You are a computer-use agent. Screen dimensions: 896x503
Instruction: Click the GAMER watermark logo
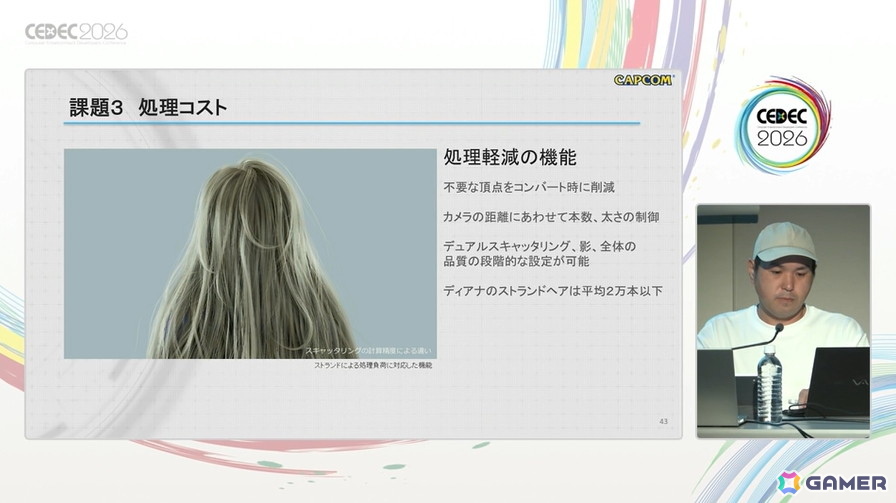pyautogui.click(x=832, y=483)
